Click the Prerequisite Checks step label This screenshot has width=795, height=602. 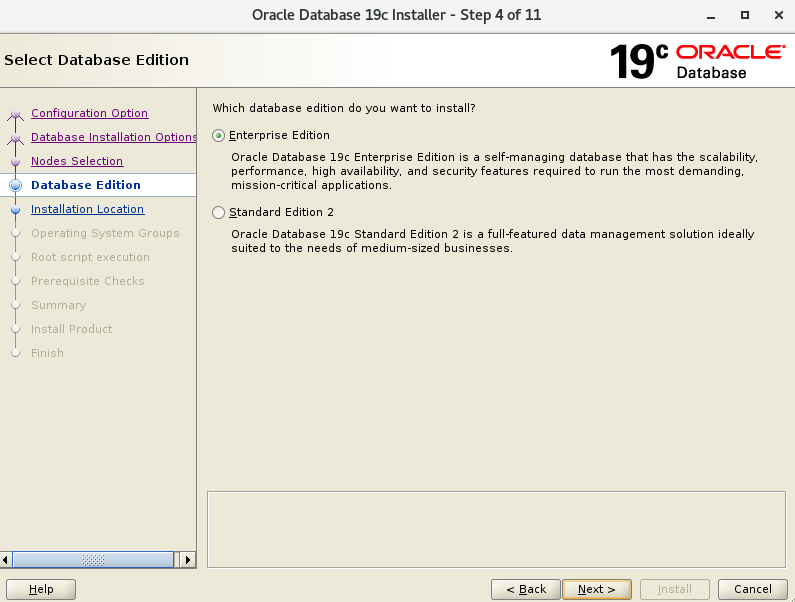(x=88, y=281)
